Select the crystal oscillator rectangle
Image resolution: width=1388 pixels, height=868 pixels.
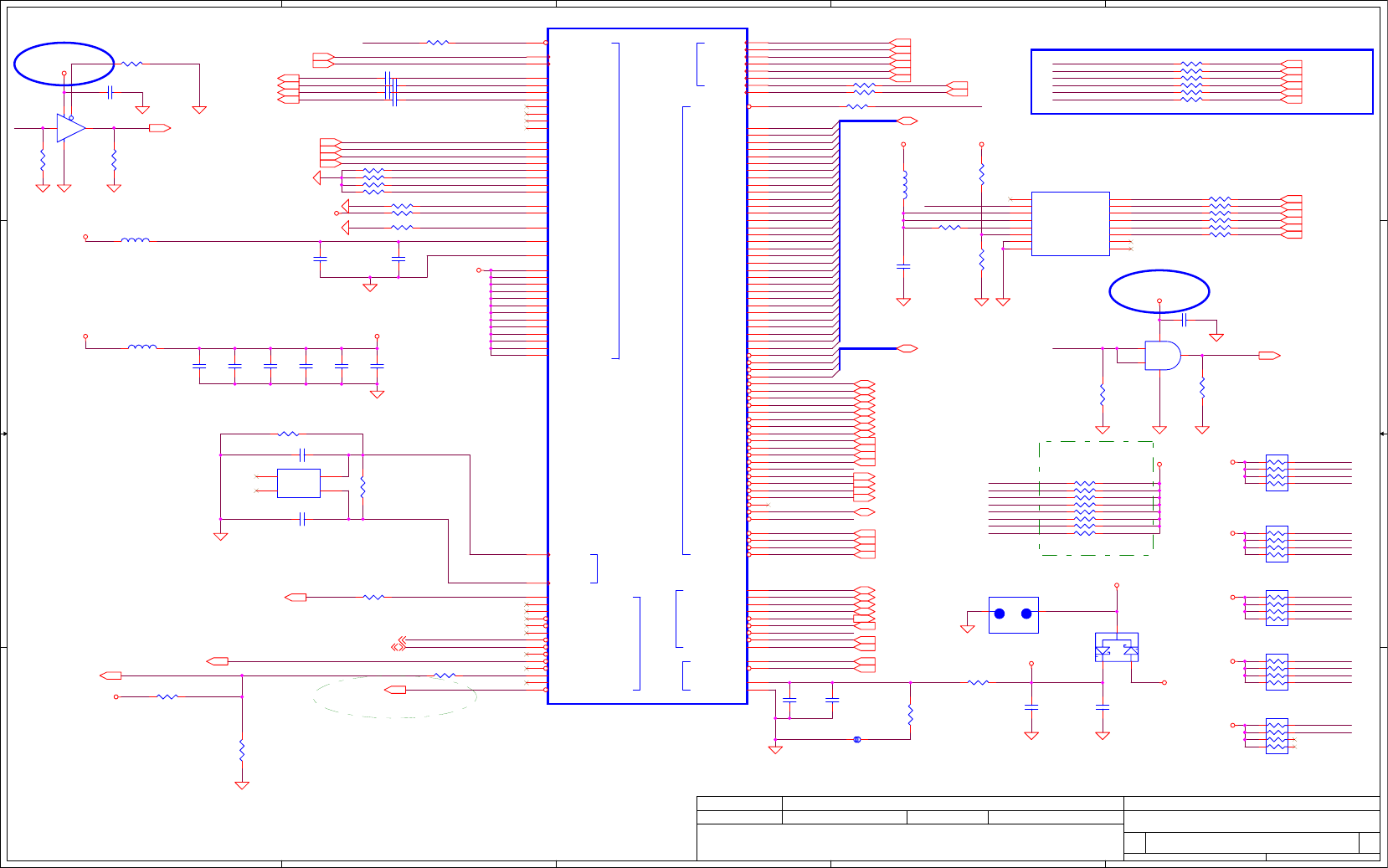click(x=299, y=483)
